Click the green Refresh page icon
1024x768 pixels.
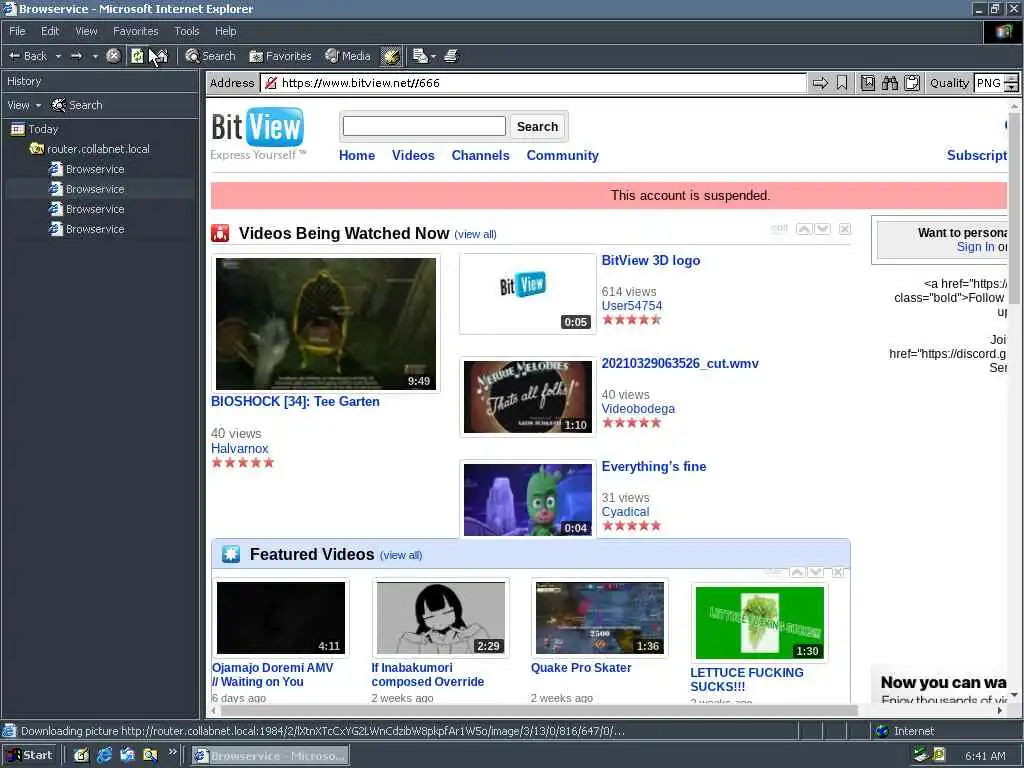pyautogui.click(x=136, y=56)
